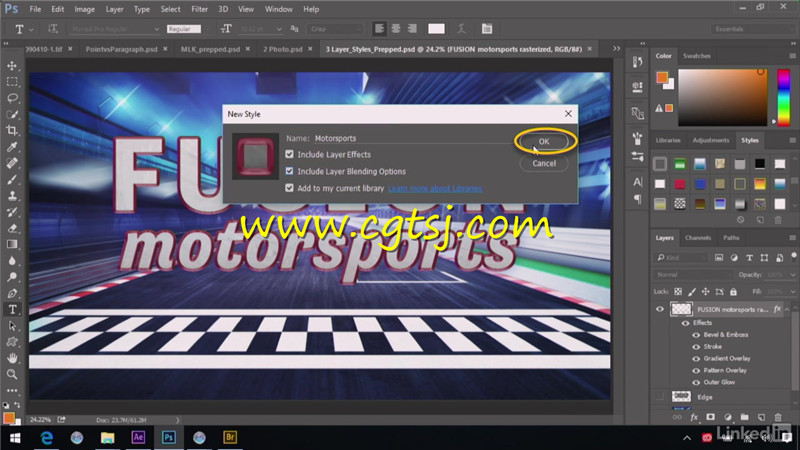Select the Zoom tool
This screenshot has width=800, height=450.
[x=12, y=374]
